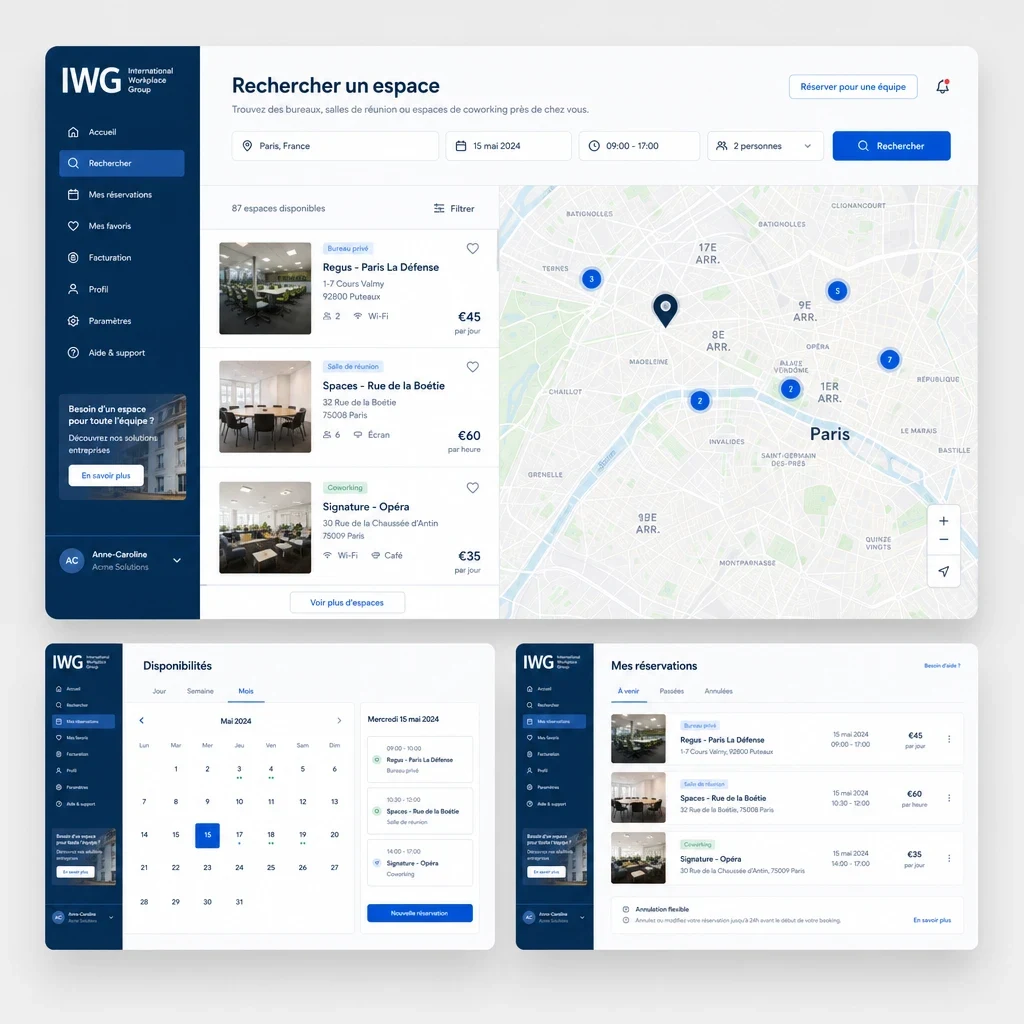Open 14:00 - 17:00 Signature - Opéra slot
Viewport: 1024px width, 1024px height.
420,863
